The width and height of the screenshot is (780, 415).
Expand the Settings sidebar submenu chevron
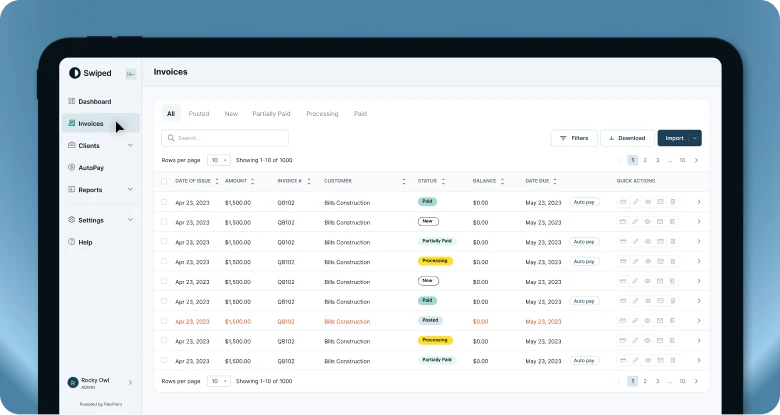(x=130, y=219)
